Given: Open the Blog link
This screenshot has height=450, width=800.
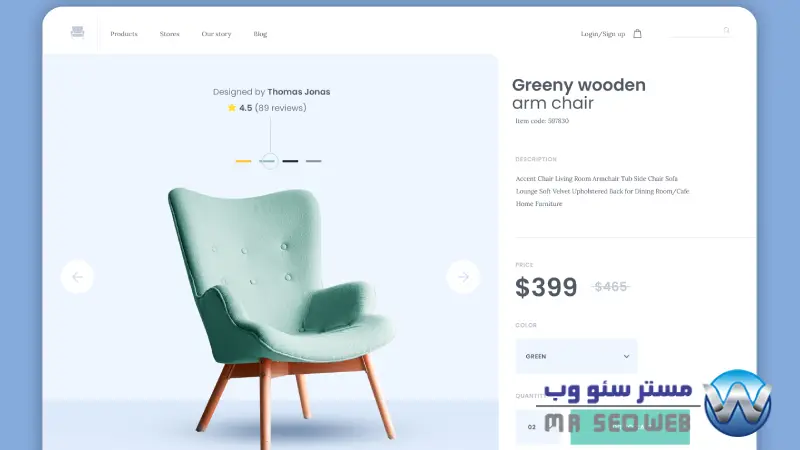Looking at the screenshot, I should [260, 34].
